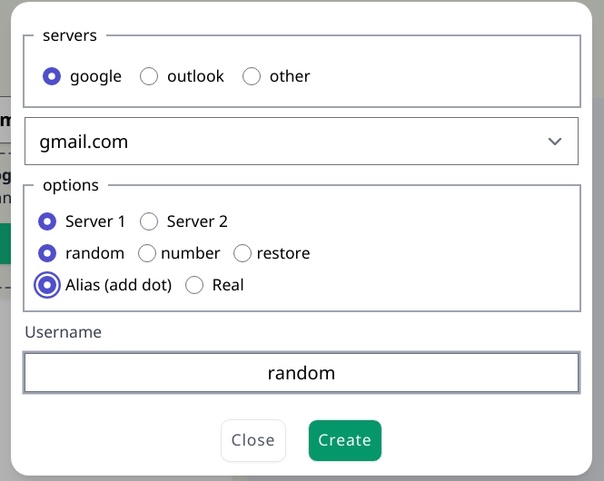Select the Server 1 radio button
The image size is (604, 481).
coord(47,221)
